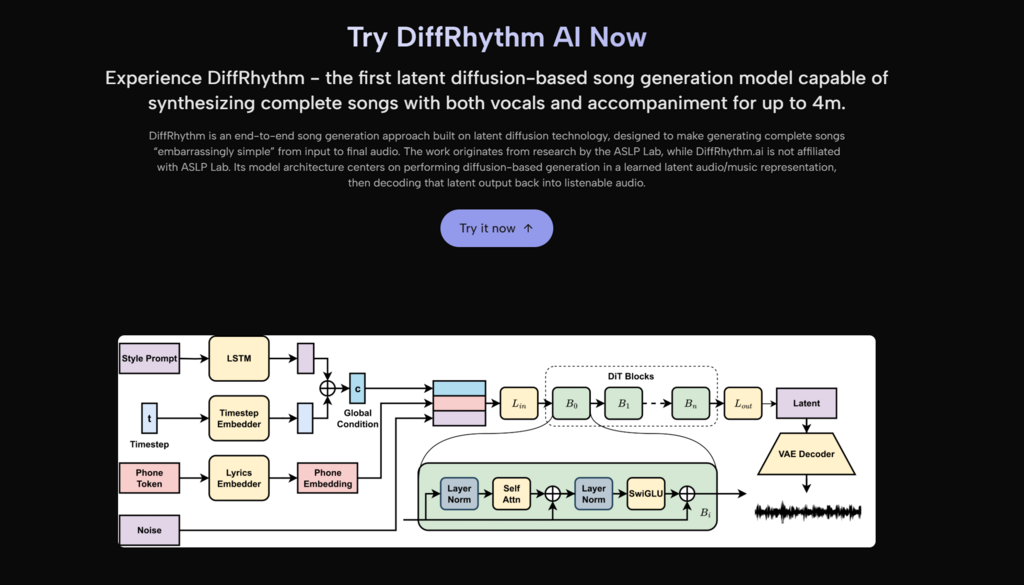Click the Global Condition c block
Viewport: 1024px width, 585px height.
click(357, 387)
